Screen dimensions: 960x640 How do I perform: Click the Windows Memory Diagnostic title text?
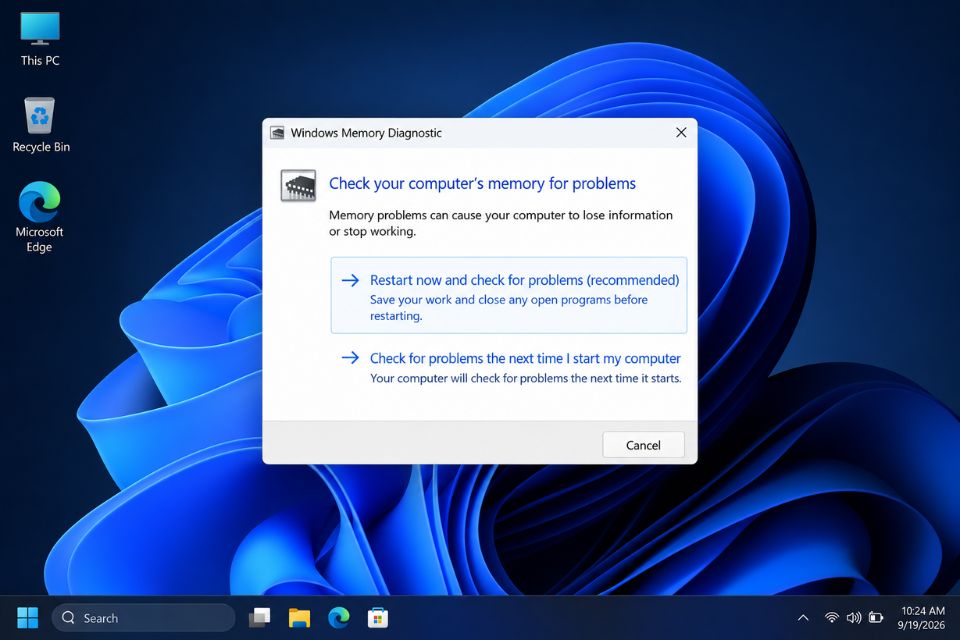(x=366, y=133)
